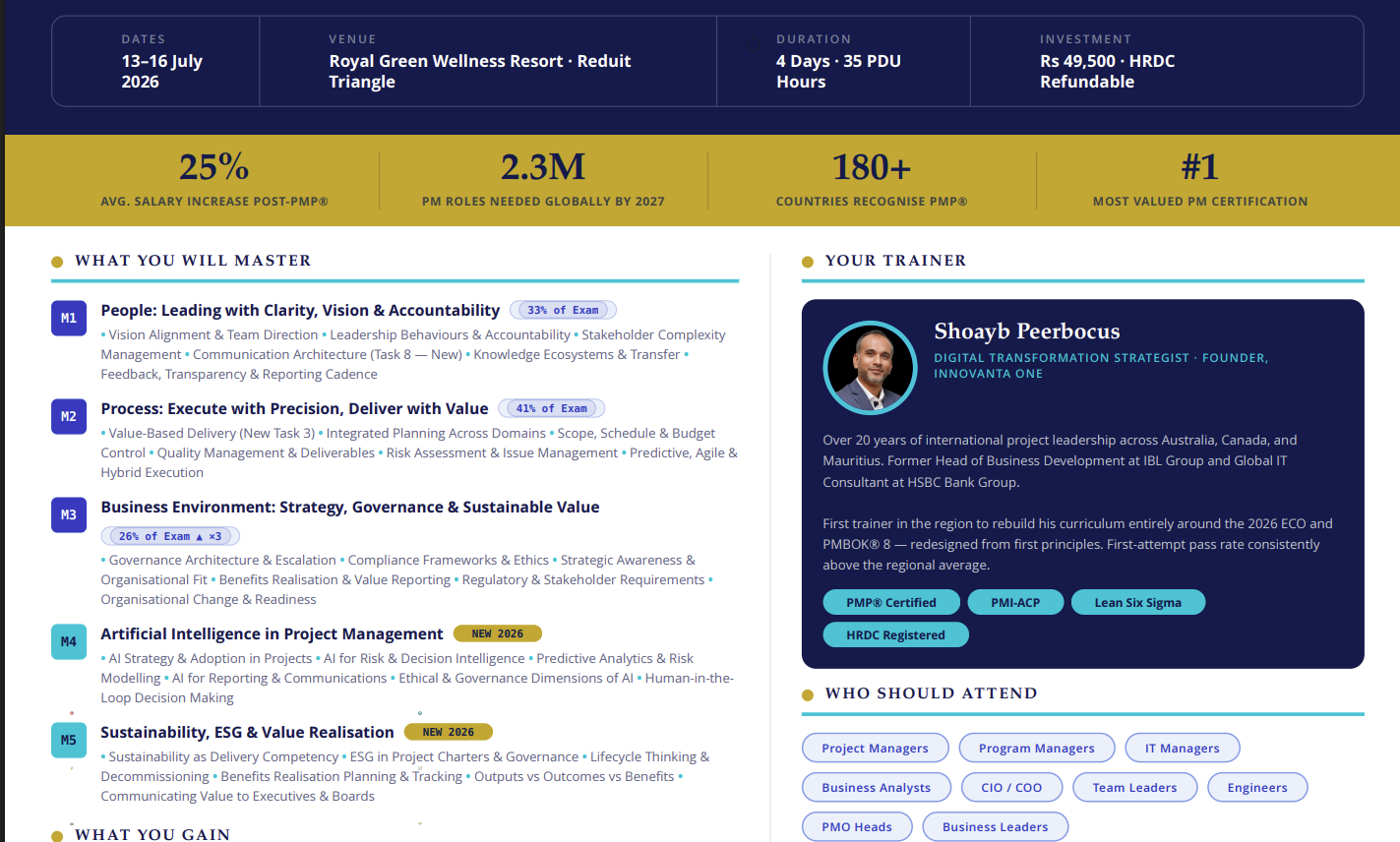Click the M5 module badge
Viewport: 1400px width, 842px height.
pyautogui.click(x=69, y=740)
